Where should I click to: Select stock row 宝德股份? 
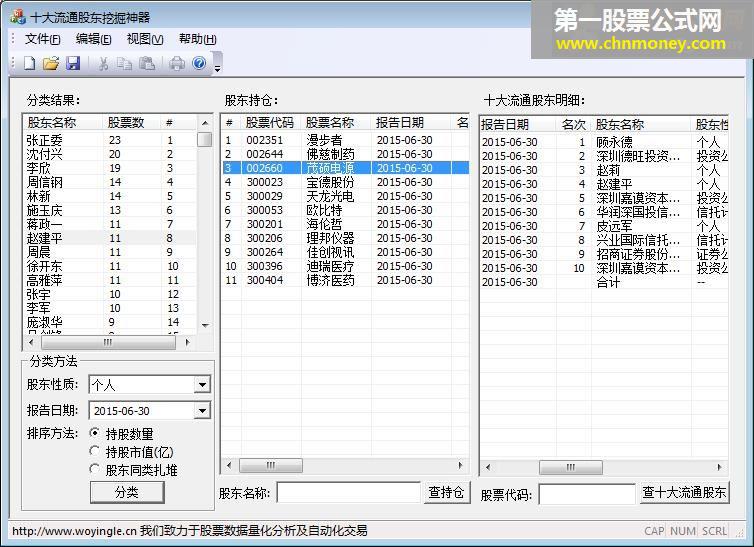coord(345,182)
